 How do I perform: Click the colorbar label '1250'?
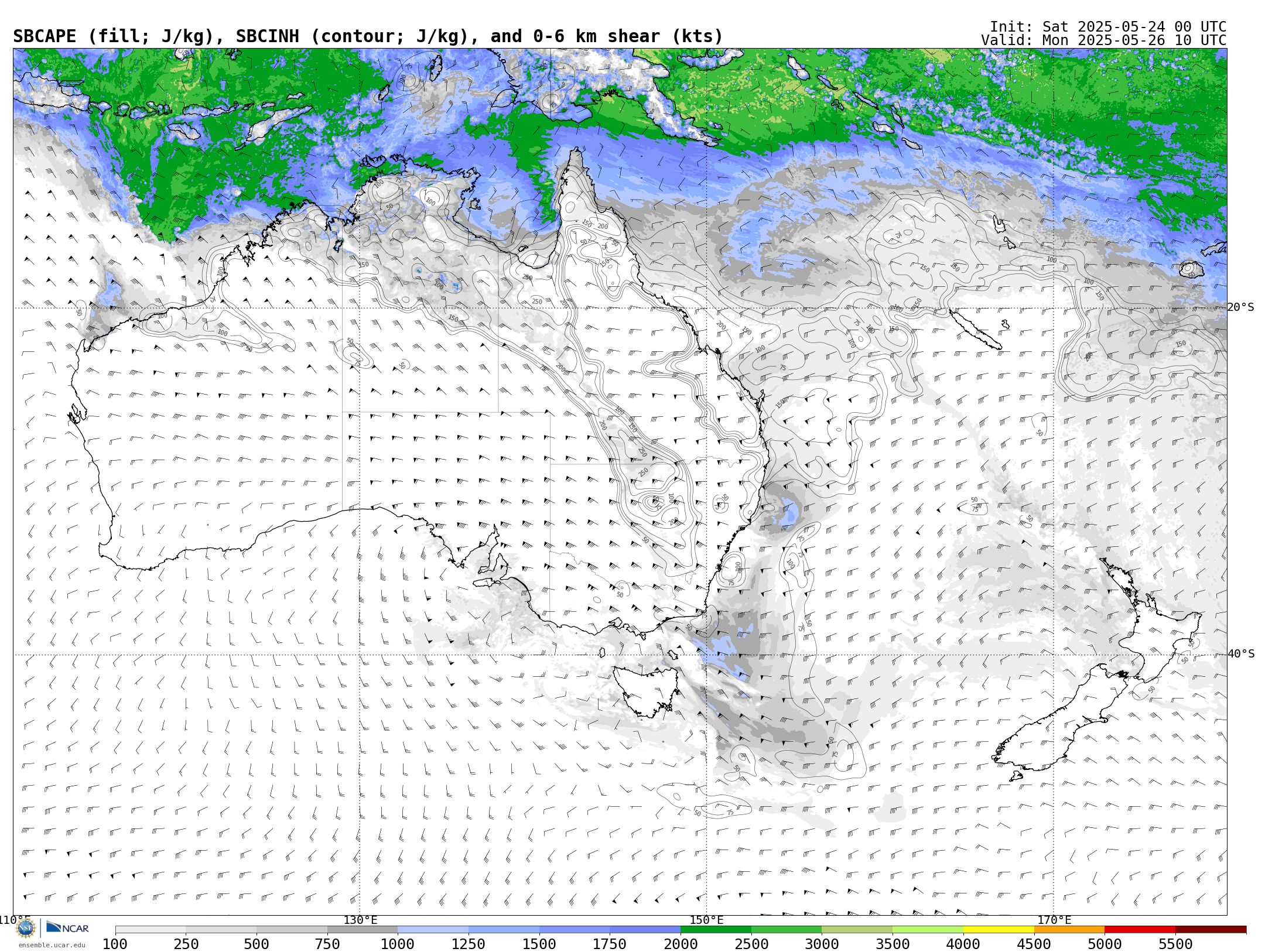[x=469, y=944]
